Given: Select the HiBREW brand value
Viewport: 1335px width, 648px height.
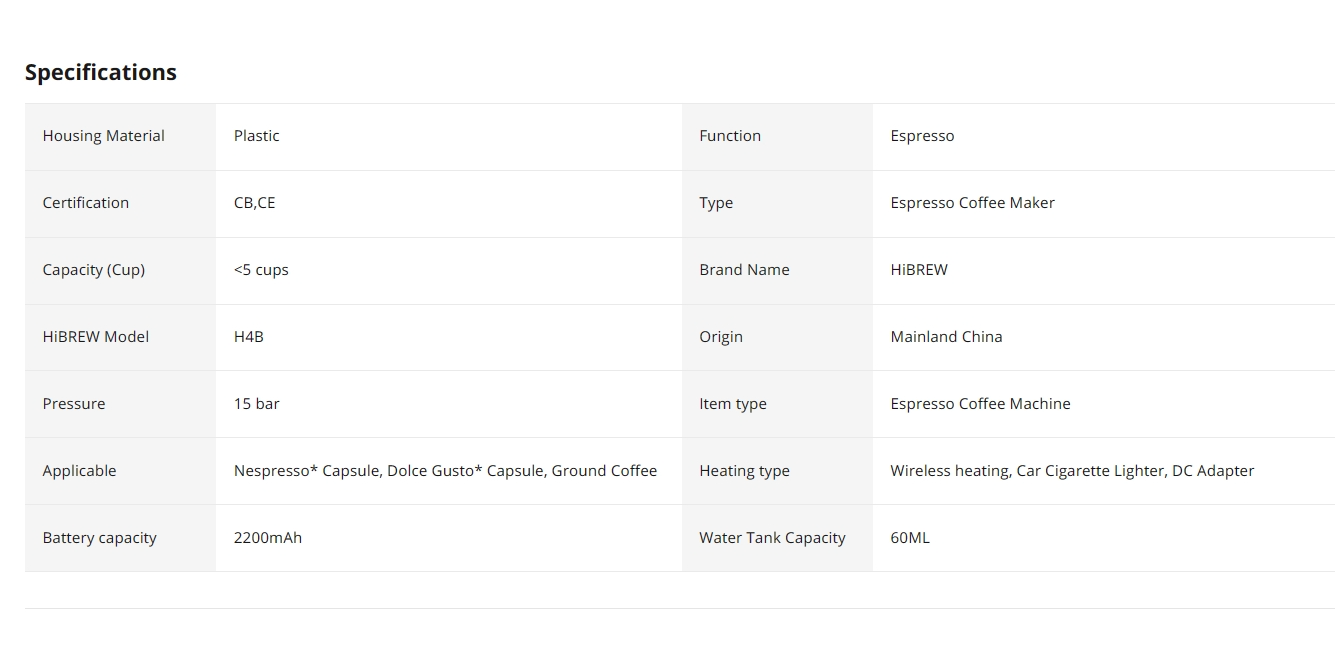Looking at the screenshot, I should coord(919,270).
